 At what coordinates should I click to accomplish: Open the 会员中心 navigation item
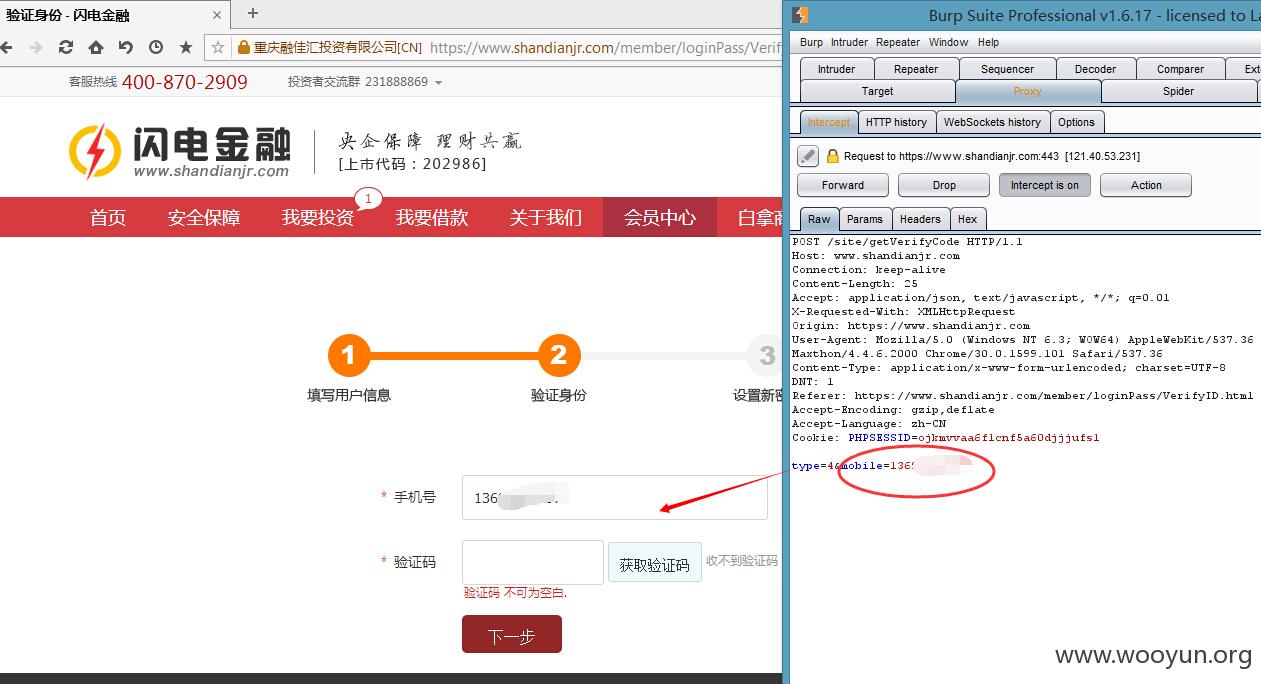660,217
